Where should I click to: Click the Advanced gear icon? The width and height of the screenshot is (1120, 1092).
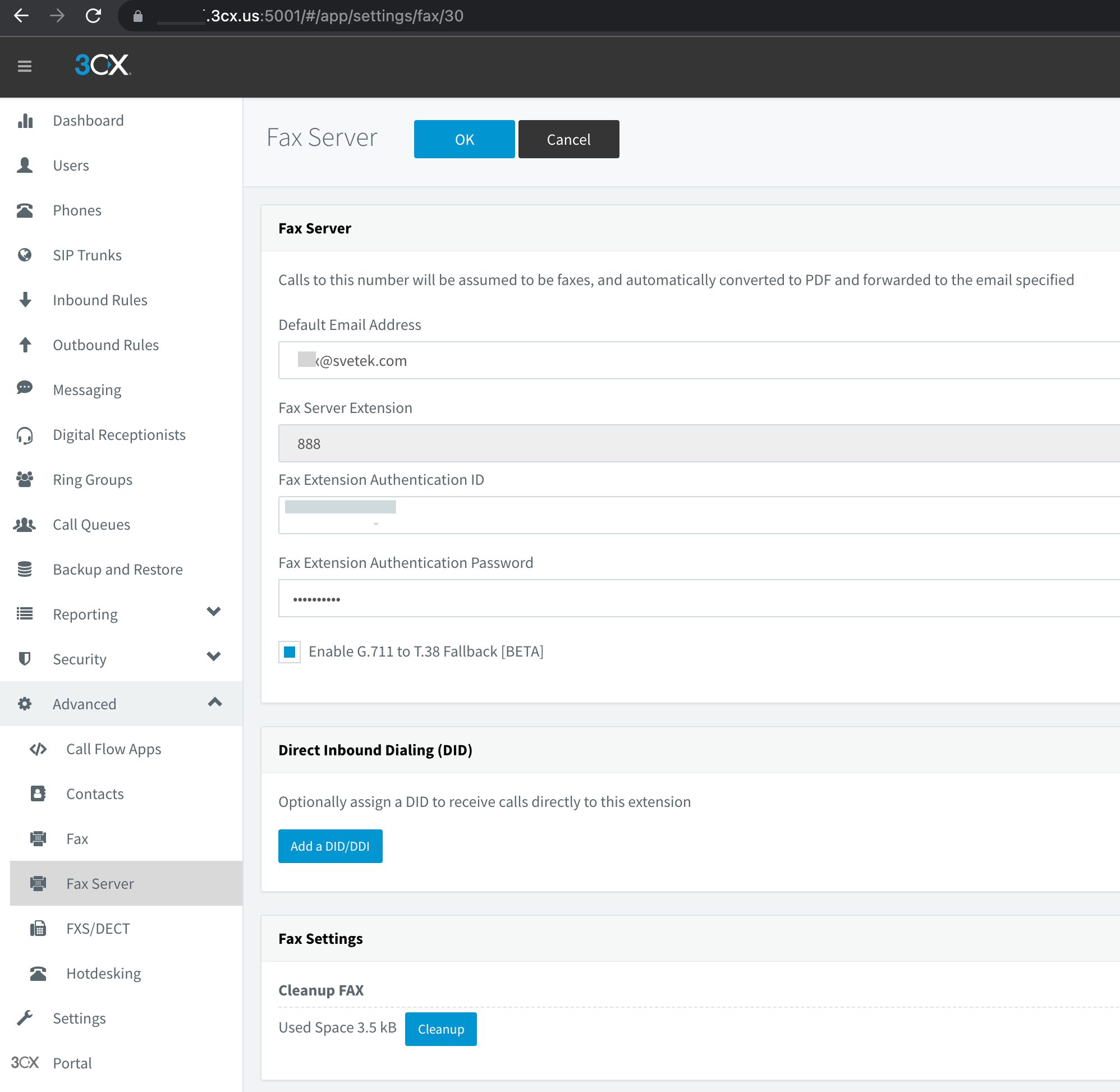click(25, 704)
